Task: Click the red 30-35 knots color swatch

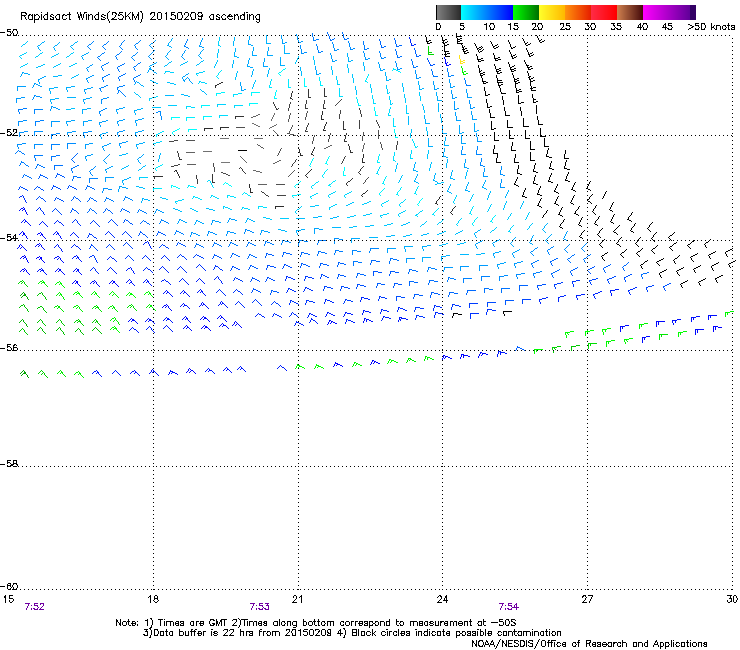Action: tap(604, 12)
